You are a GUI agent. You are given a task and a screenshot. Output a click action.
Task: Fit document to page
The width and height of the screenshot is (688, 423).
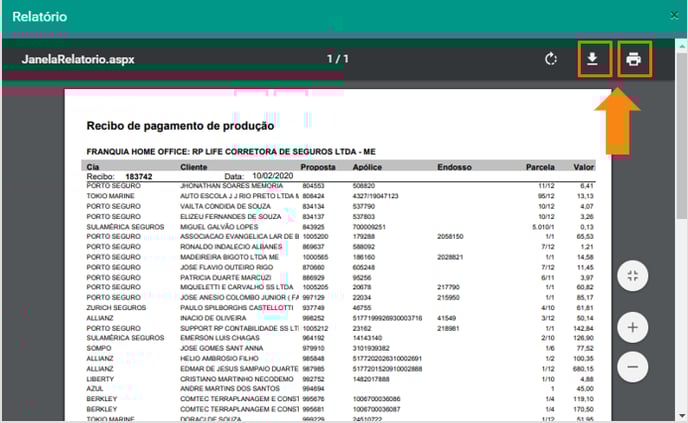(x=632, y=276)
